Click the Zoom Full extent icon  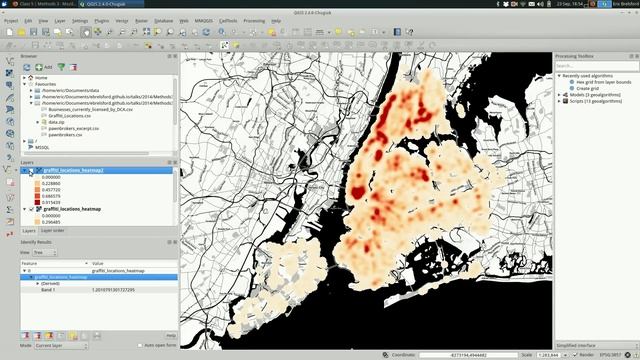point(146,32)
